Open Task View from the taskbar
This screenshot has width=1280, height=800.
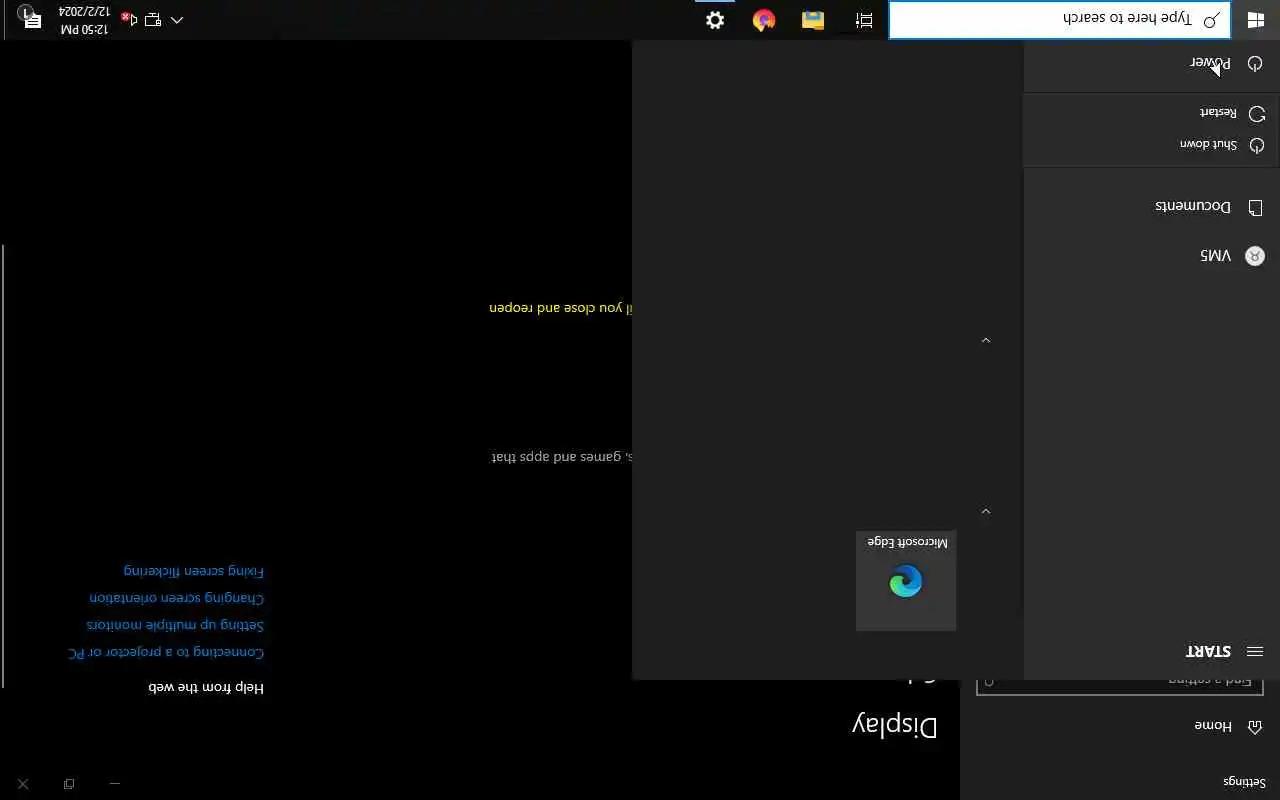[864, 20]
